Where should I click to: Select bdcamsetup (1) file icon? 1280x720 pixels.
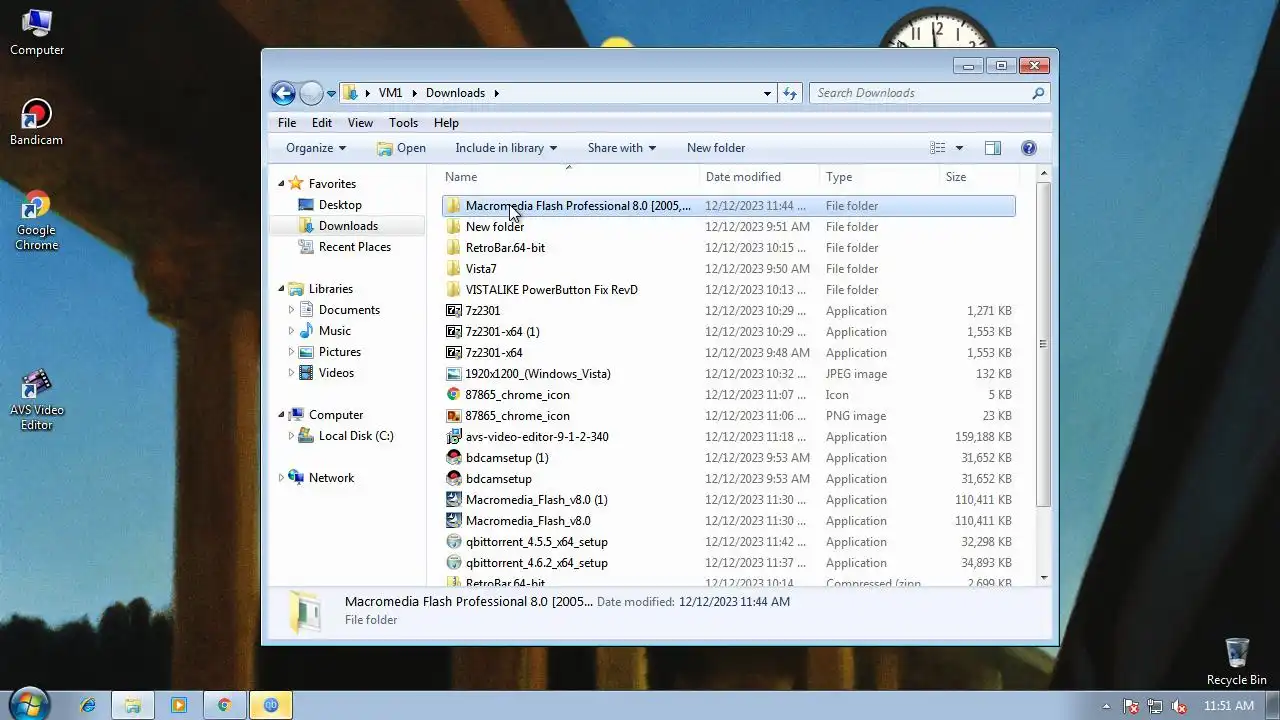point(454,458)
